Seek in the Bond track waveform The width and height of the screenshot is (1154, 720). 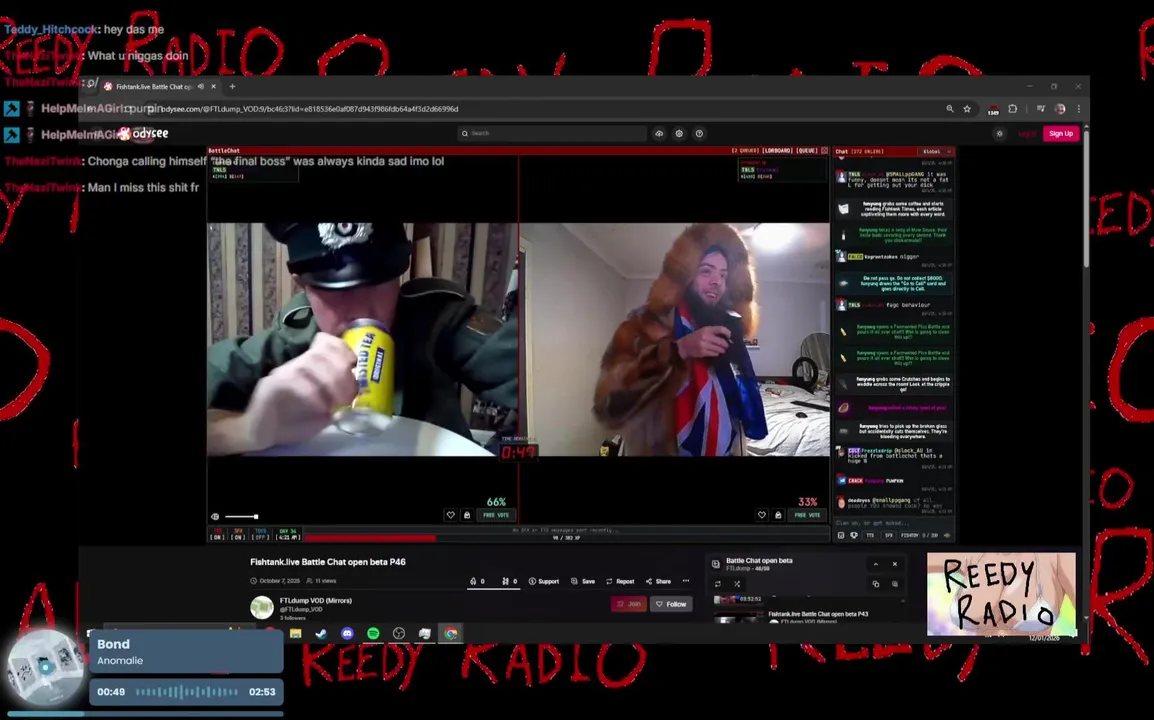(187, 692)
